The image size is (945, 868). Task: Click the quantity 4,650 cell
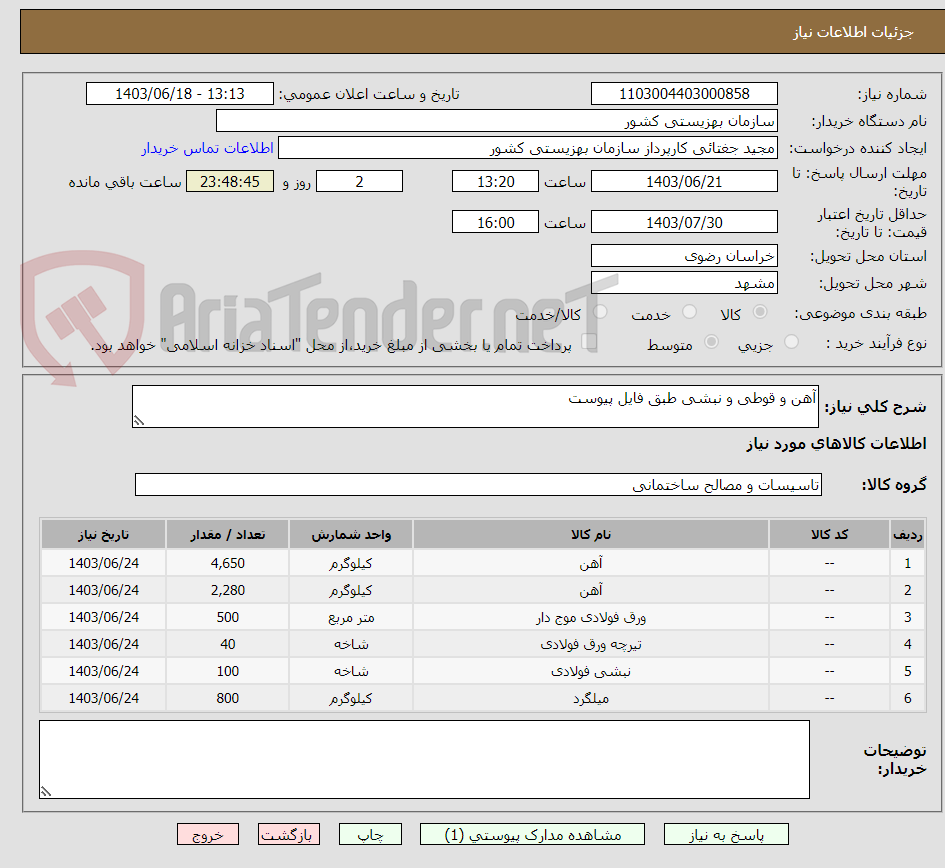(227, 563)
